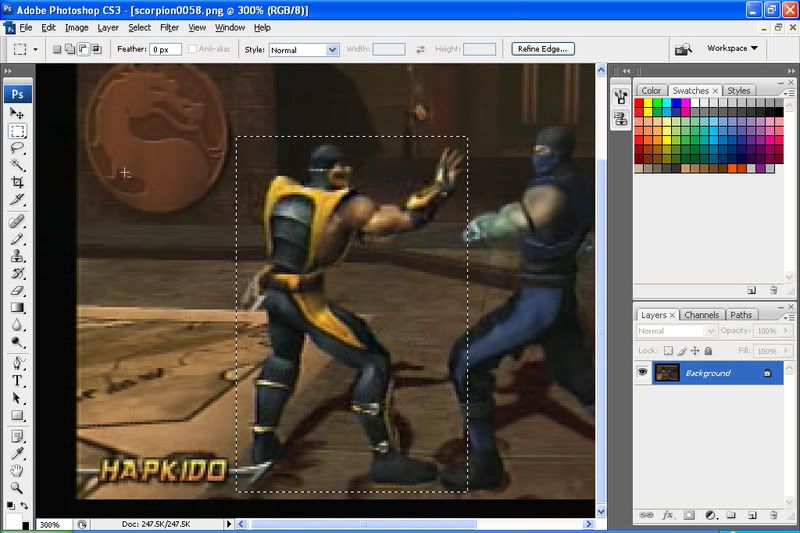The width and height of the screenshot is (800, 533).
Task: Hide the Background layer visibility eye
Action: tap(642, 372)
